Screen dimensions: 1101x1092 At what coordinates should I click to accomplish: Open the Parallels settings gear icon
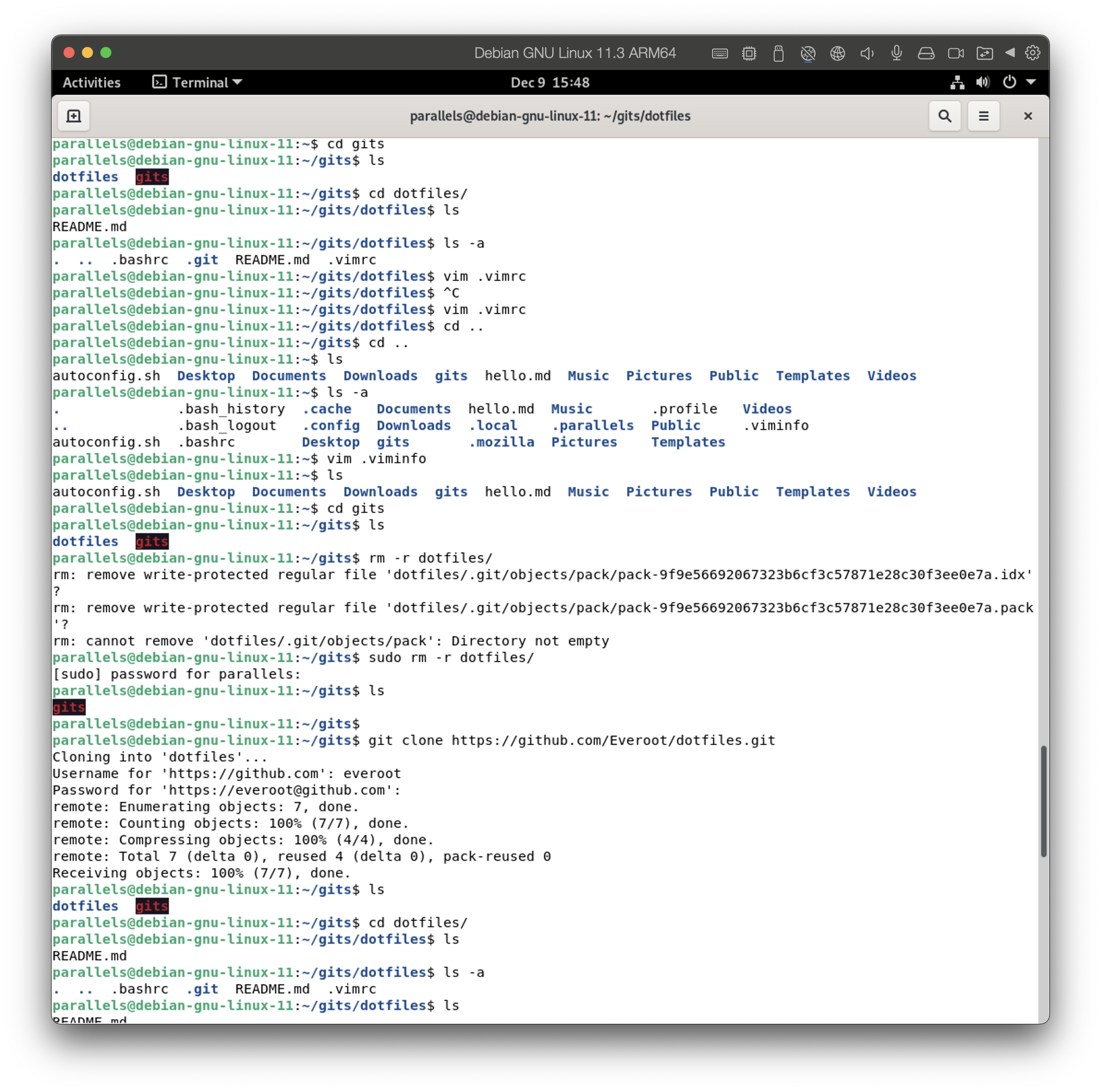coord(1033,53)
